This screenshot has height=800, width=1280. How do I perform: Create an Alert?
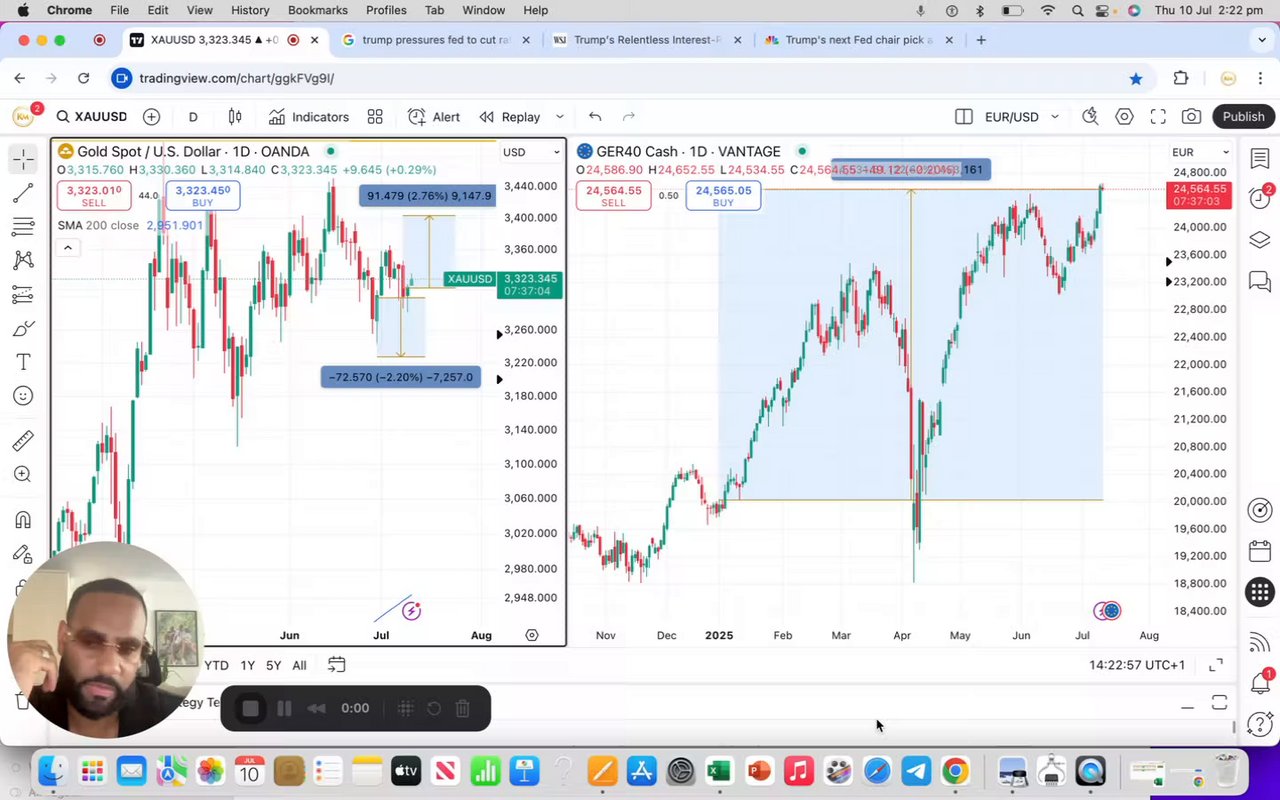coord(434,117)
